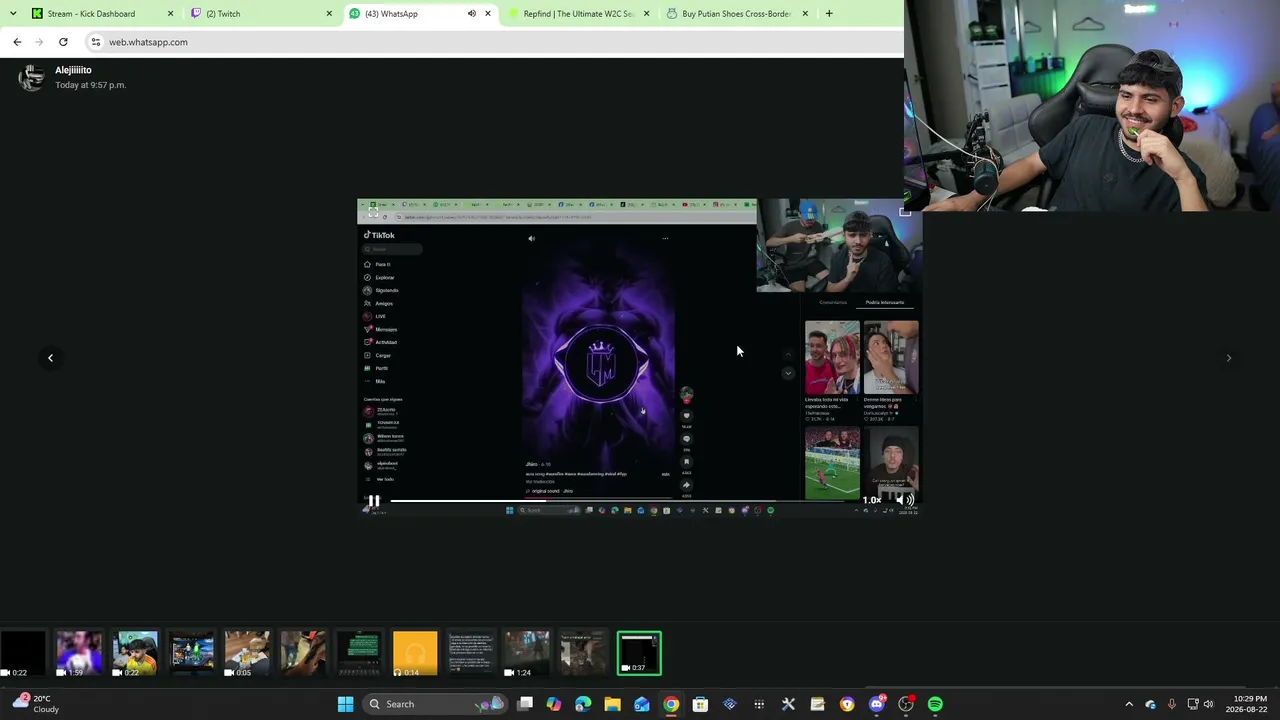Open a new browser tab
The height and width of the screenshot is (720, 1280).
829,14
